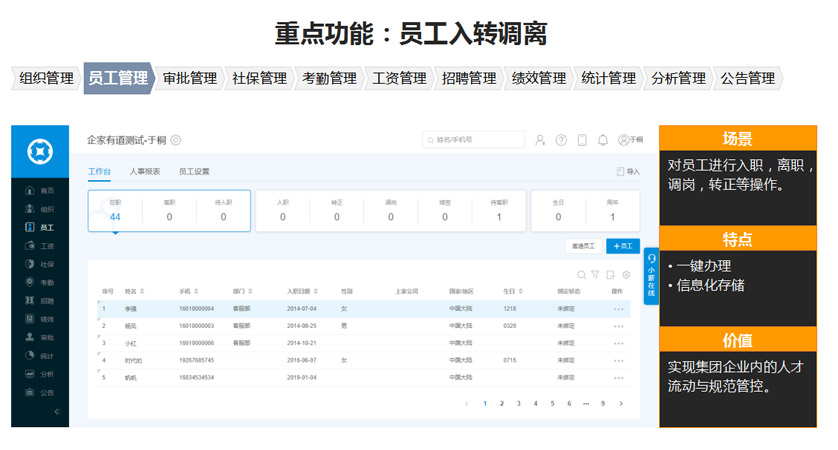Go to page 2 in pagination
Image resolution: width=838 pixels, height=450 pixels.
click(x=502, y=404)
